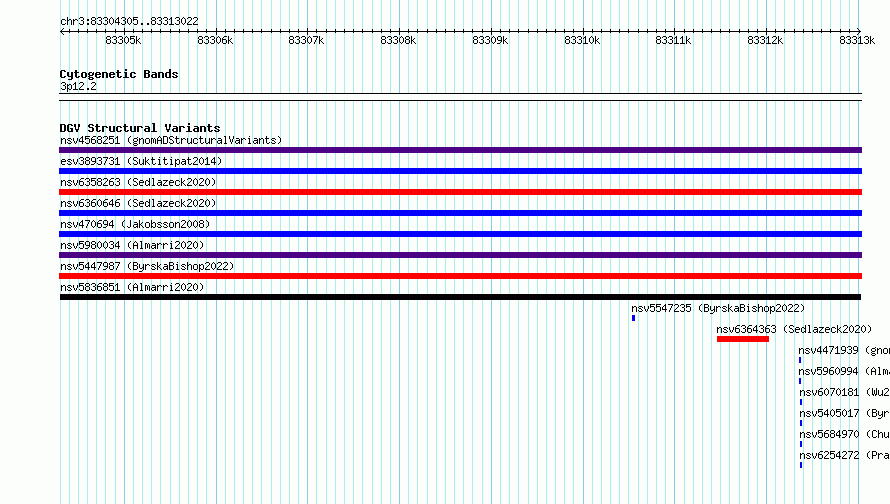Click the 83305k ruler label
The width and height of the screenshot is (890, 504).
click(x=123, y=40)
